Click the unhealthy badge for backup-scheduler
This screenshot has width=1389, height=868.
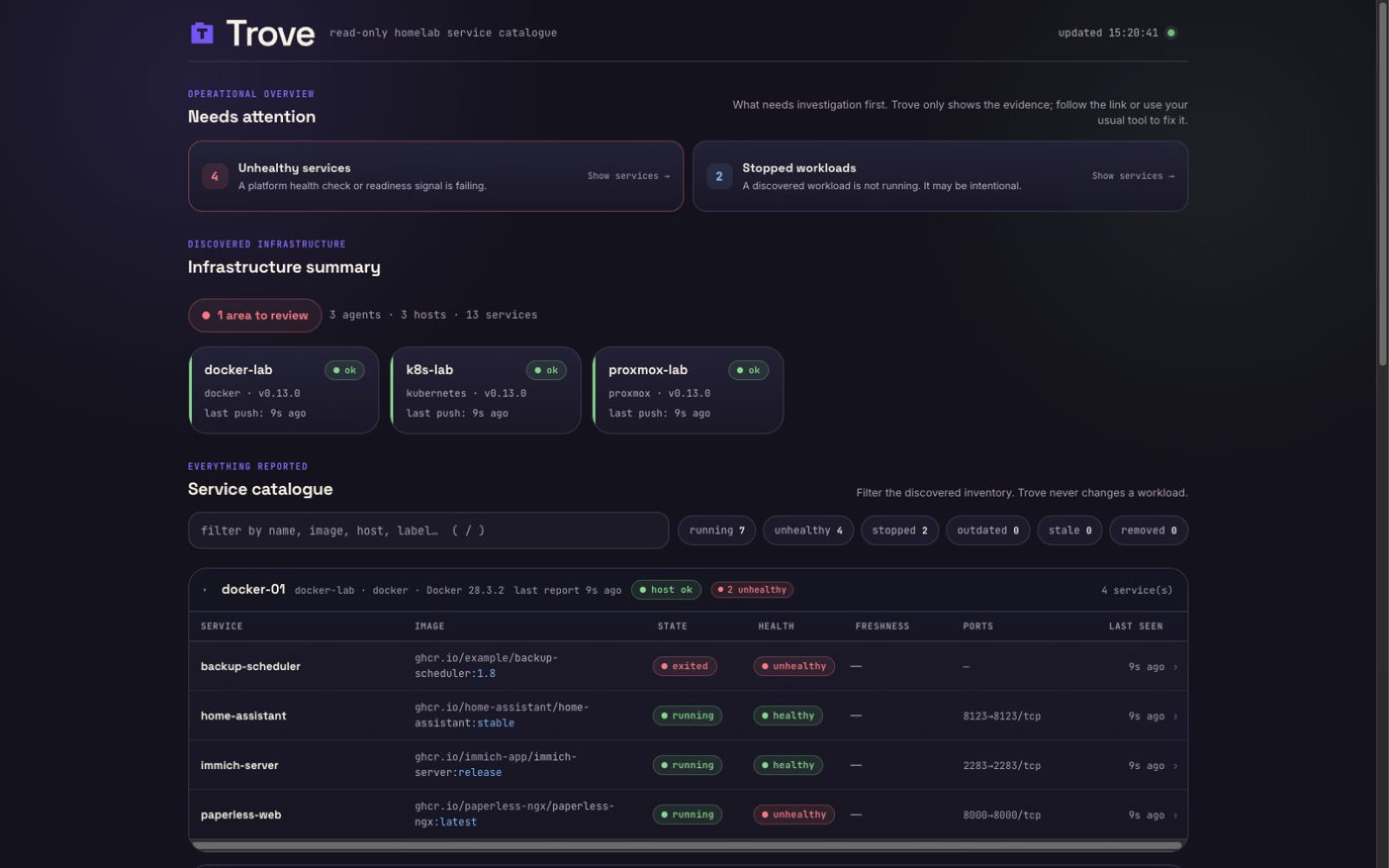794,667
